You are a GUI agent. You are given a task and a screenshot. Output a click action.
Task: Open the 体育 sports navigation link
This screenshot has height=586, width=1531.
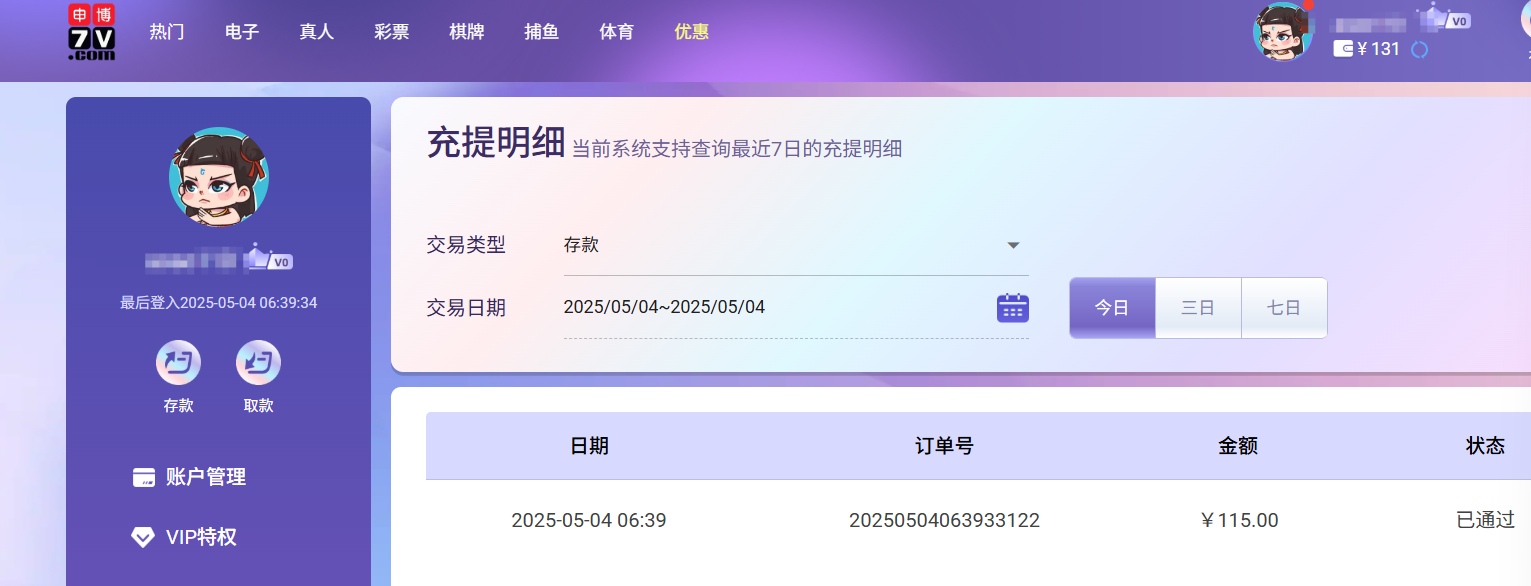tap(616, 32)
